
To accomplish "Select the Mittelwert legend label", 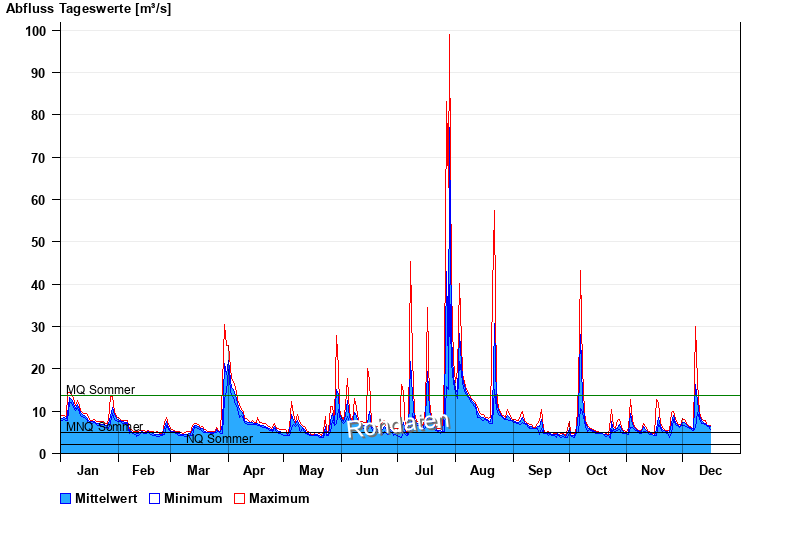I will [x=106, y=498].
